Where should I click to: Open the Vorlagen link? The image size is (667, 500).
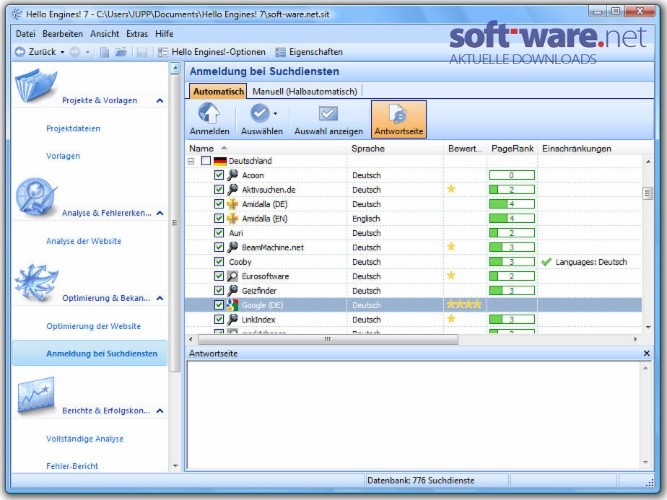pyautogui.click(x=63, y=156)
